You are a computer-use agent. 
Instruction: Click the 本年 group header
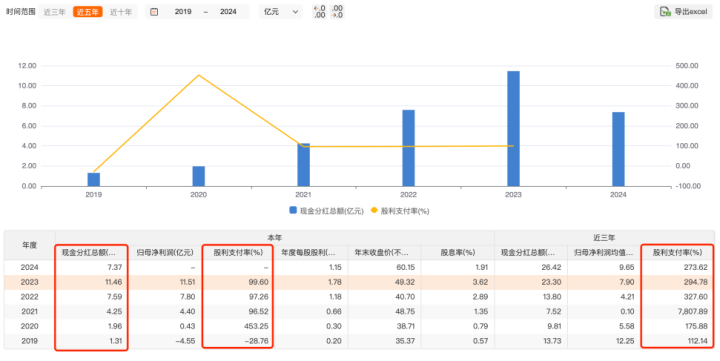click(275, 238)
